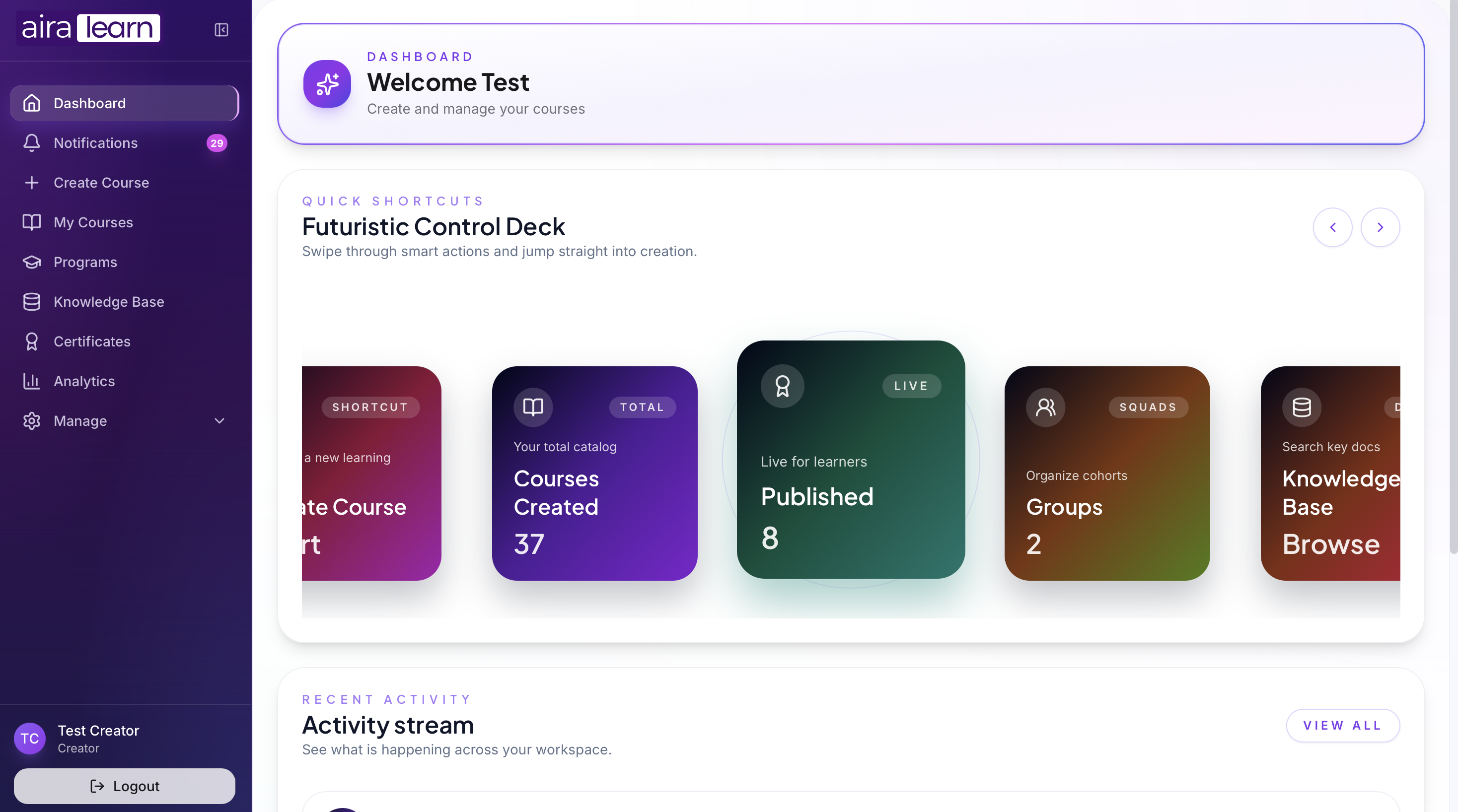This screenshot has height=812, width=1458.
Task: Click the count 8 on Published card
Action: [770, 538]
